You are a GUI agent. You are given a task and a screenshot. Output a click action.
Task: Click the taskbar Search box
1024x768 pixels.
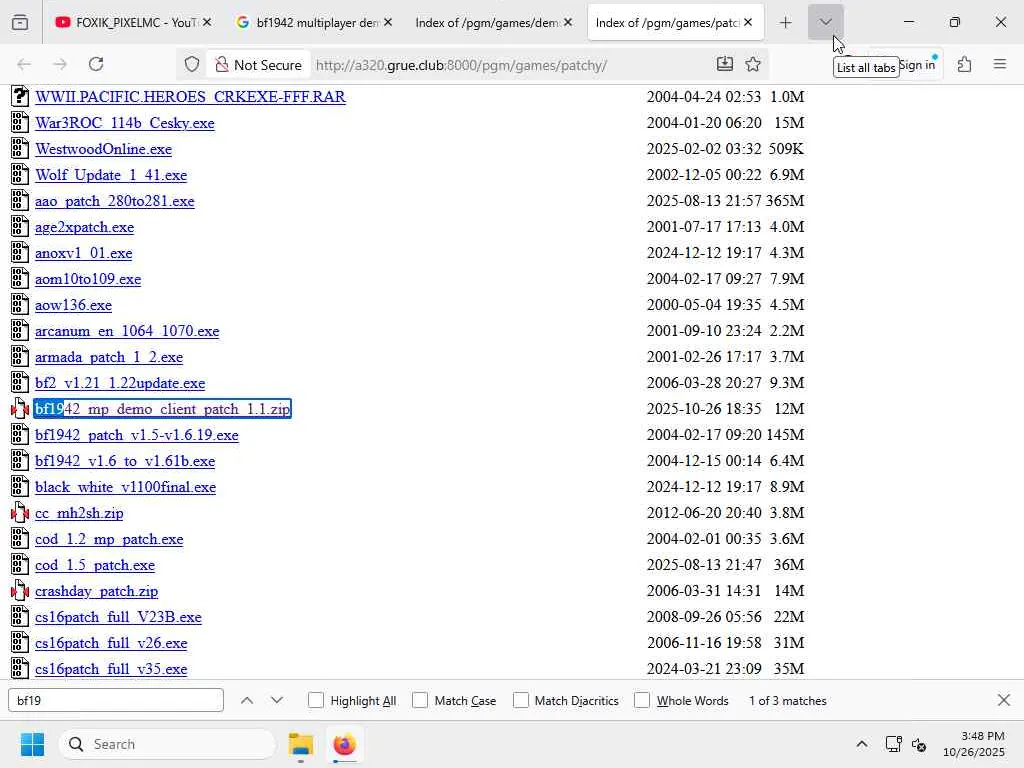(x=167, y=744)
